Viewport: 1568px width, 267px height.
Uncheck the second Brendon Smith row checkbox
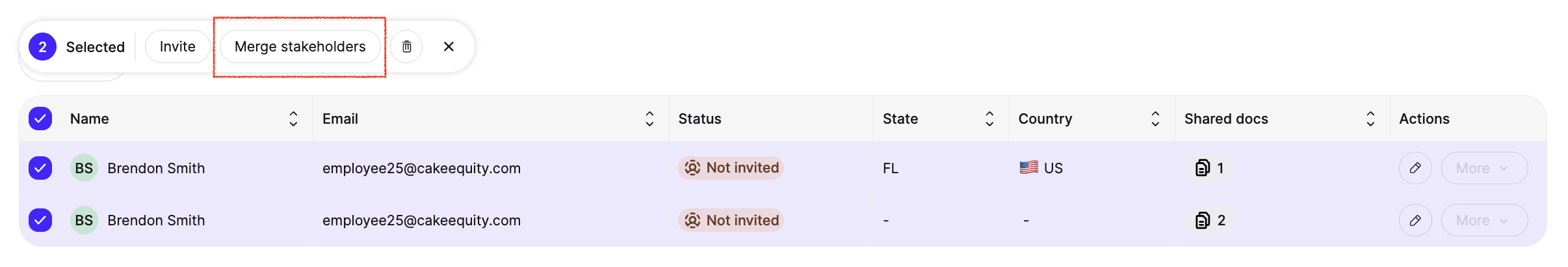40,221
